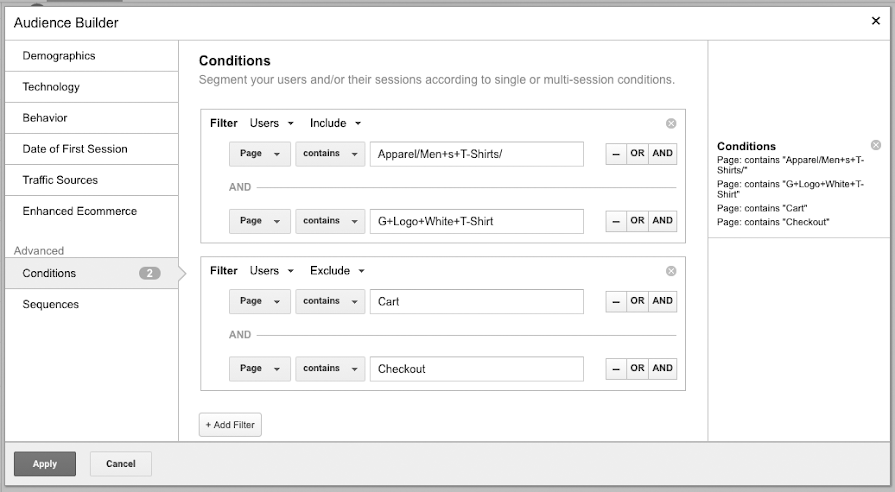Click minus button on Cart row

click(616, 301)
